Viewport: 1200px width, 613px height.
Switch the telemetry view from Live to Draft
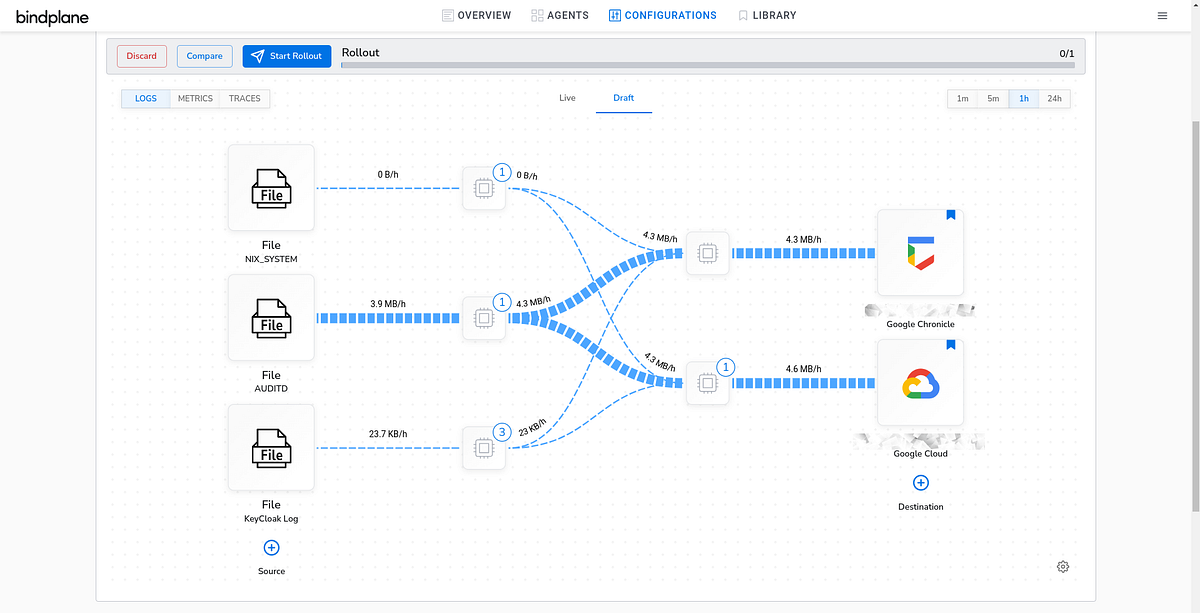623,98
